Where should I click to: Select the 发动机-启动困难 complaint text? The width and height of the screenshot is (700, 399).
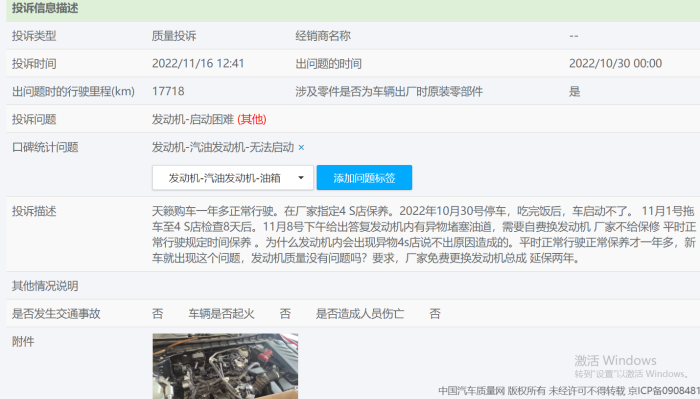point(193,119)
